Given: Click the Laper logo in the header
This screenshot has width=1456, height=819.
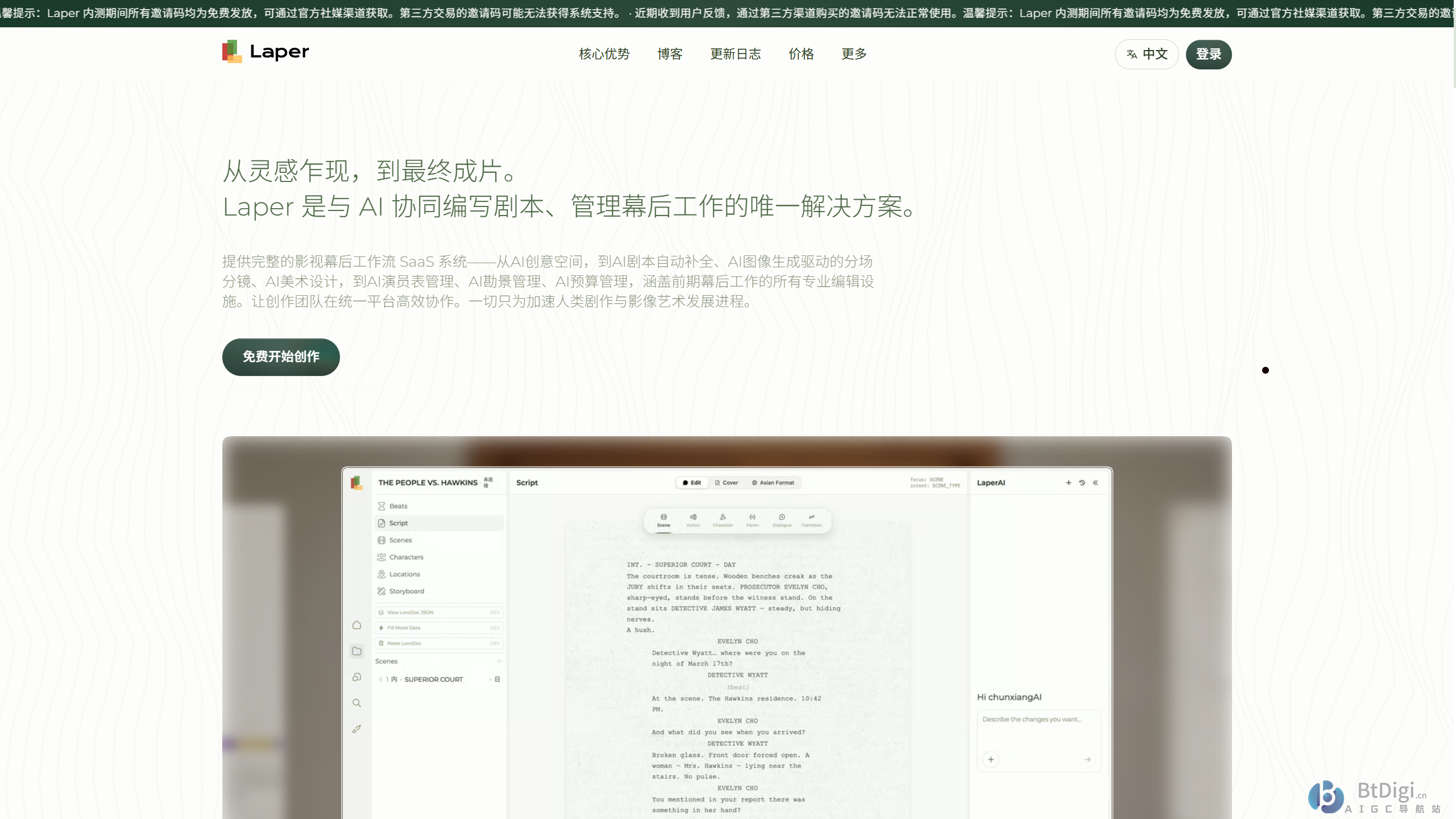Looking at the screenshot, I should [266, 52].
